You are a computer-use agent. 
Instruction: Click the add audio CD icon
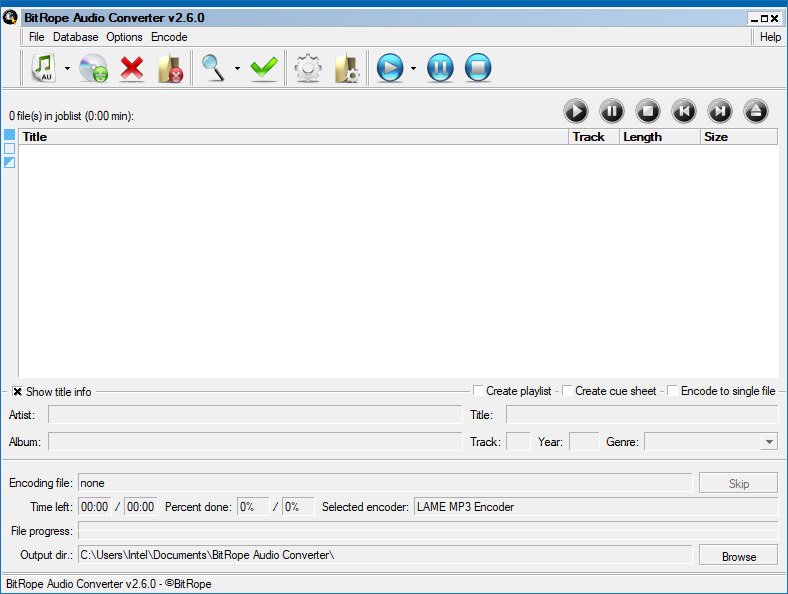coord(93,68)
